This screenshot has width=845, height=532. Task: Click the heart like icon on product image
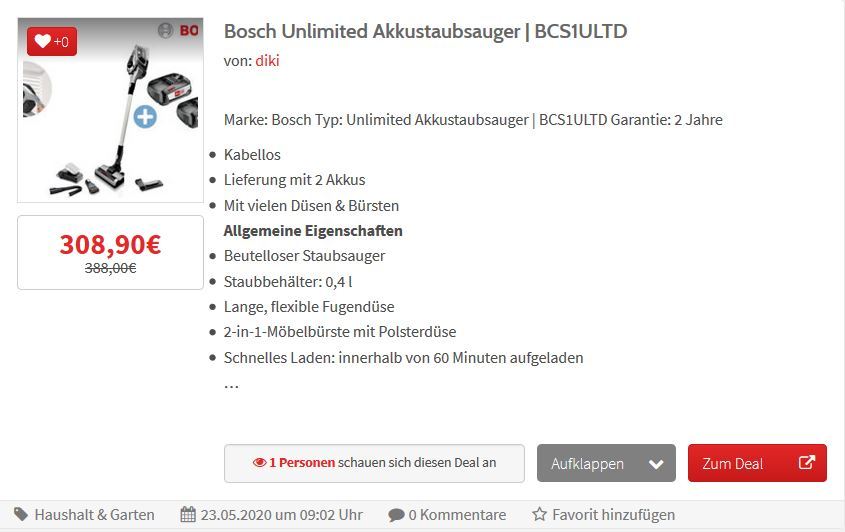pyautogui.click(x=42, y=41)
